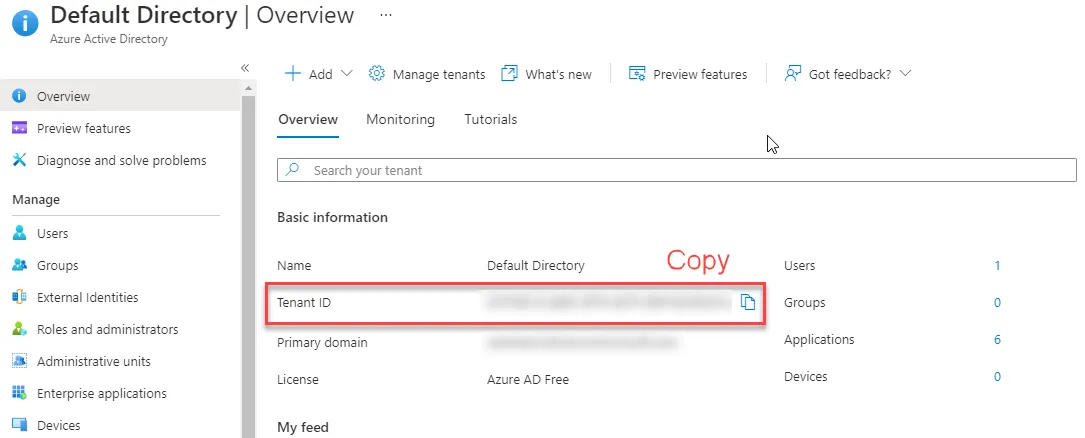Click the Applications label in statistics
Viewport: 1085px width, 438px height.
coord(819,340)
